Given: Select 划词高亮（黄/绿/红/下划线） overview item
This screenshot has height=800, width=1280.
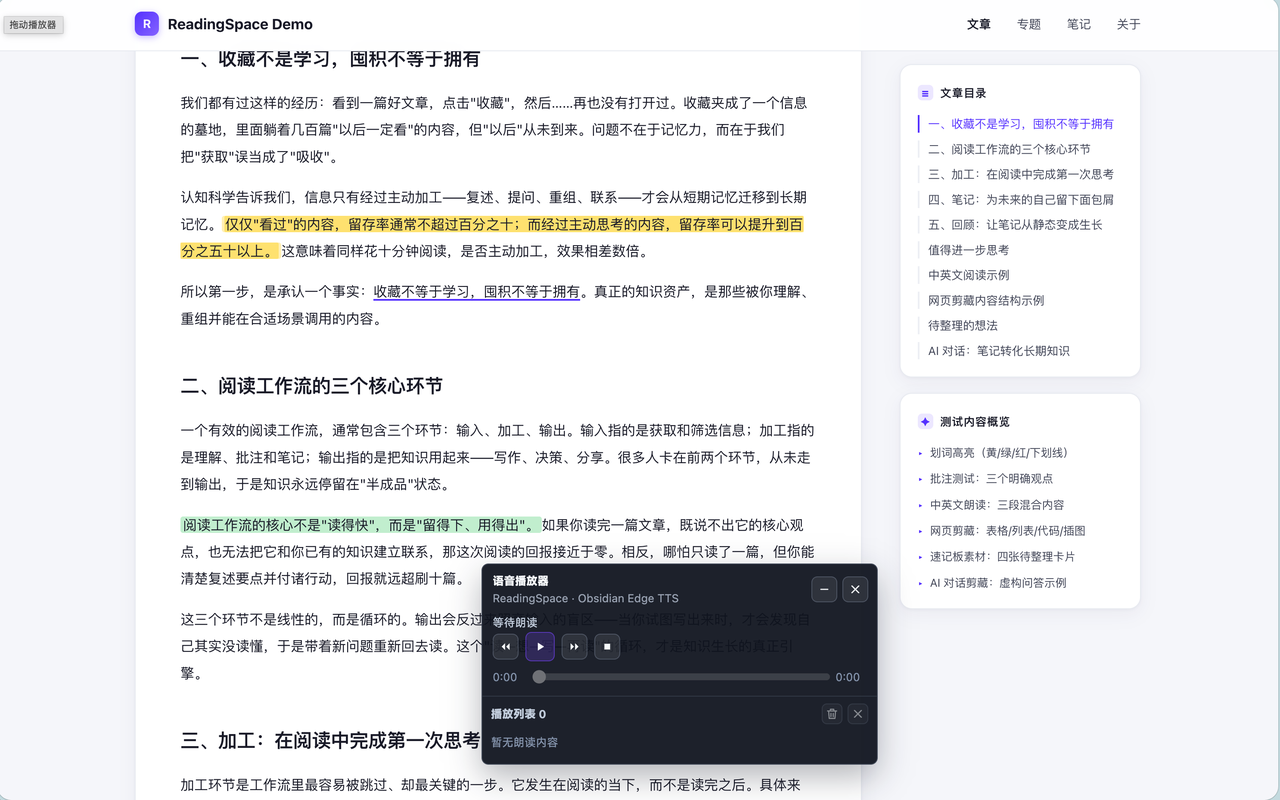Looking at the screenshot, I should [x=999, y=453].
